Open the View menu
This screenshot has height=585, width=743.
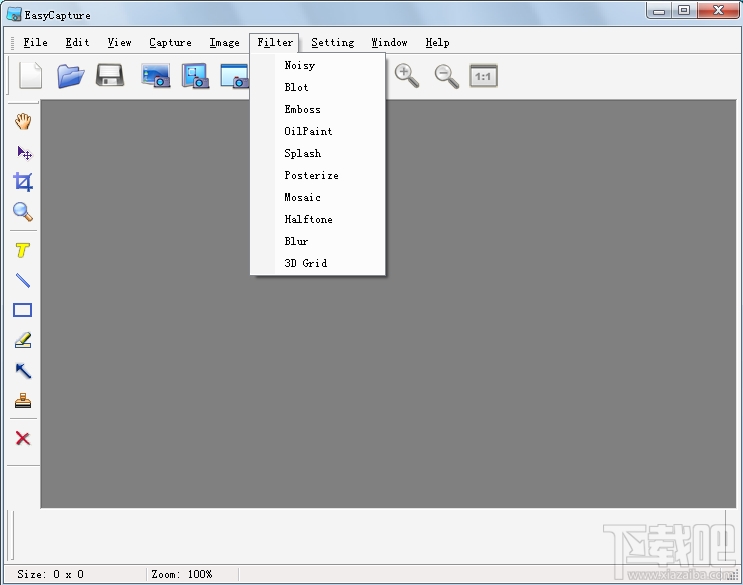[x=119, y=43]
